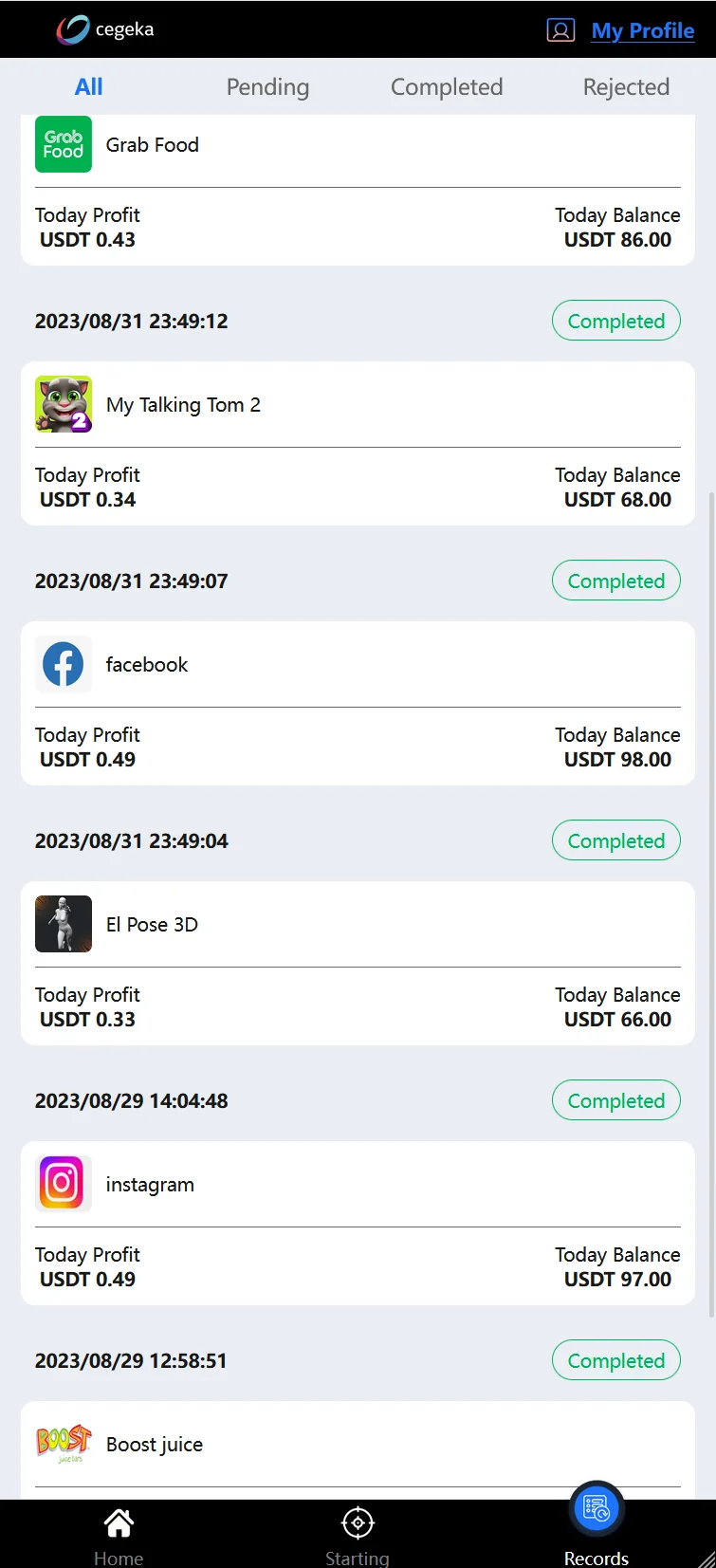Click the Grab Food app icon
The image size is (716, 1568).
(64, 144)
